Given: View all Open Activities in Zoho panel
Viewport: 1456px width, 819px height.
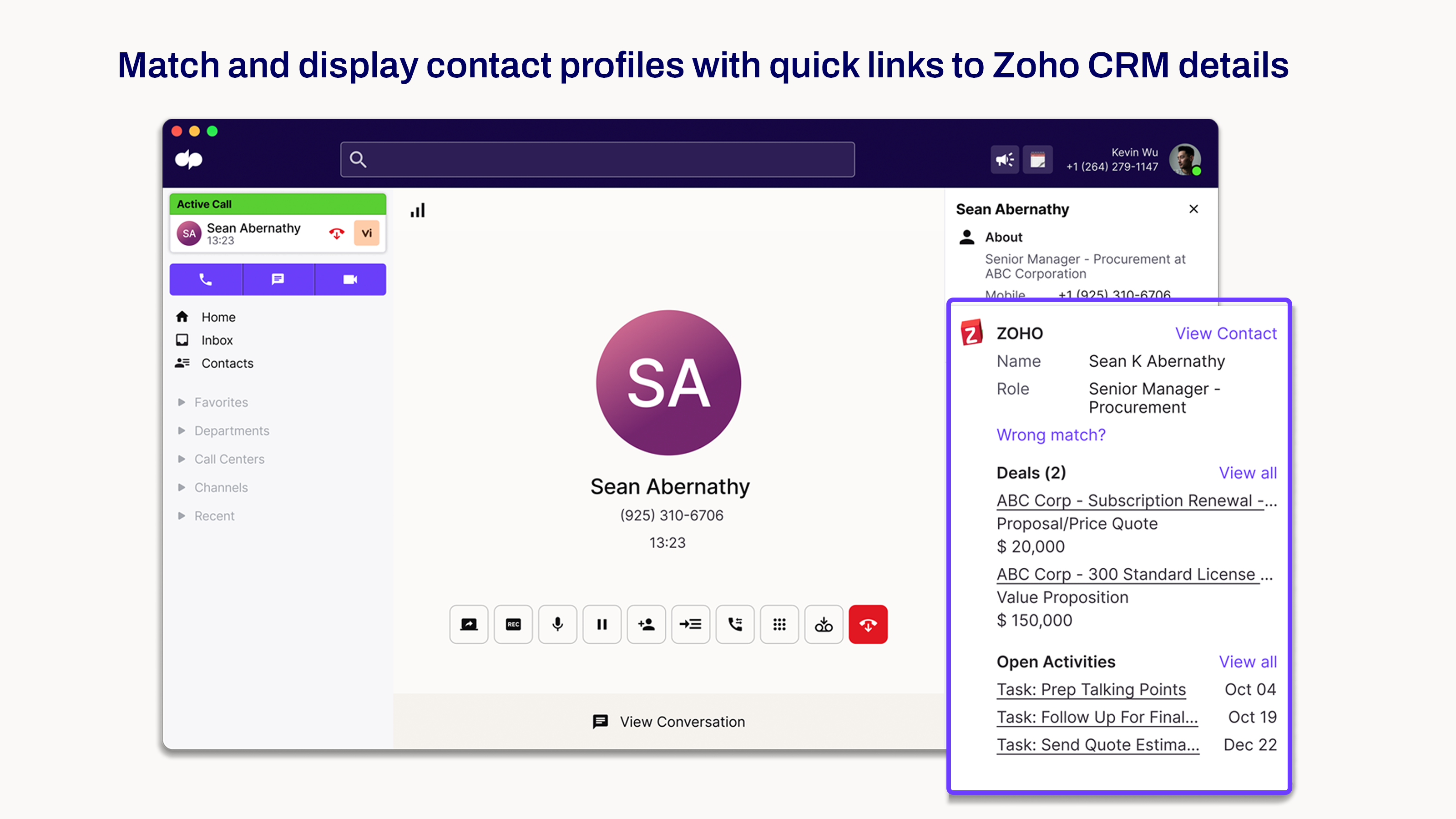Looking at the screenshot, I should point(1249,662).
